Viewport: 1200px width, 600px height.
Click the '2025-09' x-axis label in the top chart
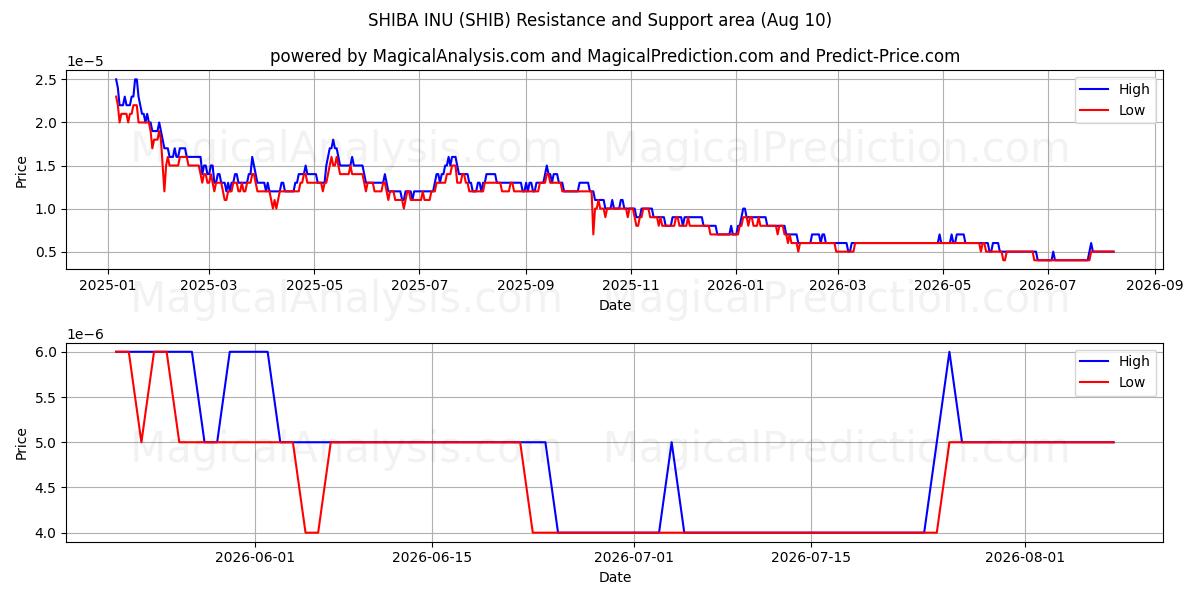coord(526,286)
